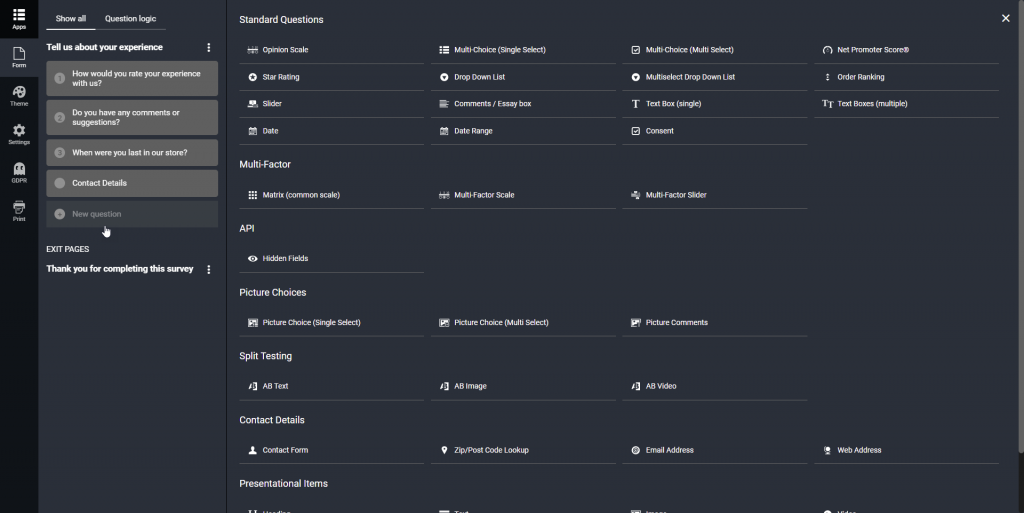Open the Theme palette icon
The width and height of the screenshot is (1024, 513).
coord(19,95)
